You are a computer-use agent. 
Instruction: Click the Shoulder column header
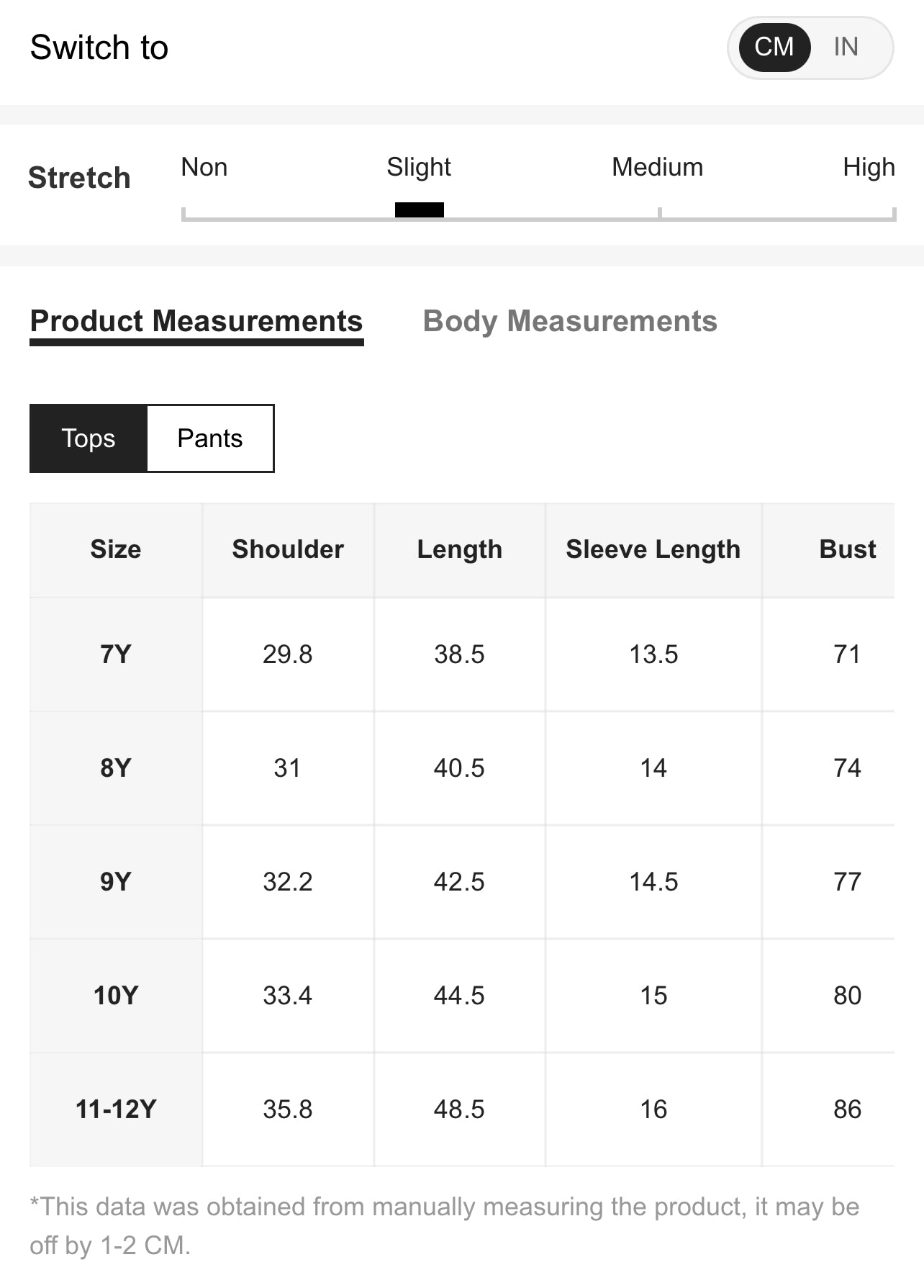click(288, 549)
